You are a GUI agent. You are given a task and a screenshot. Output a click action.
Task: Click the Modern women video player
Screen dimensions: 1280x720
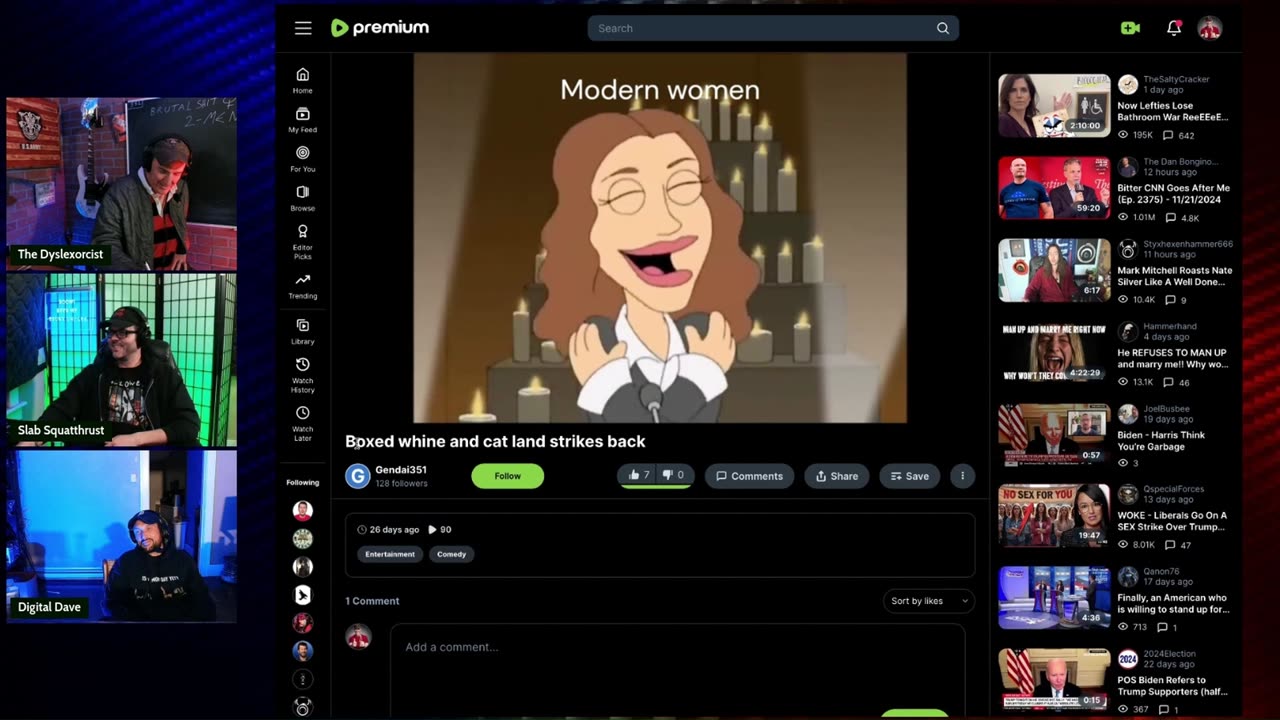[x=660, y=238]
